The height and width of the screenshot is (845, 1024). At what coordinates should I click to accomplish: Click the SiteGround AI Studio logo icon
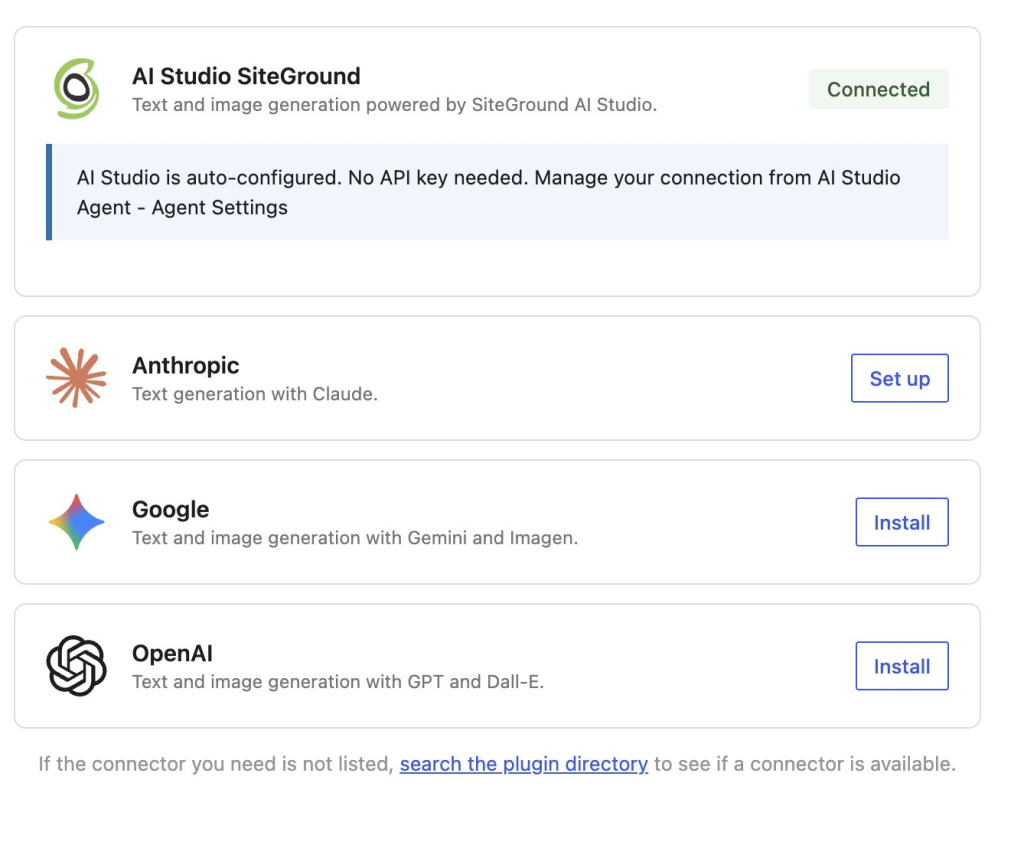[x=76, y=89]
